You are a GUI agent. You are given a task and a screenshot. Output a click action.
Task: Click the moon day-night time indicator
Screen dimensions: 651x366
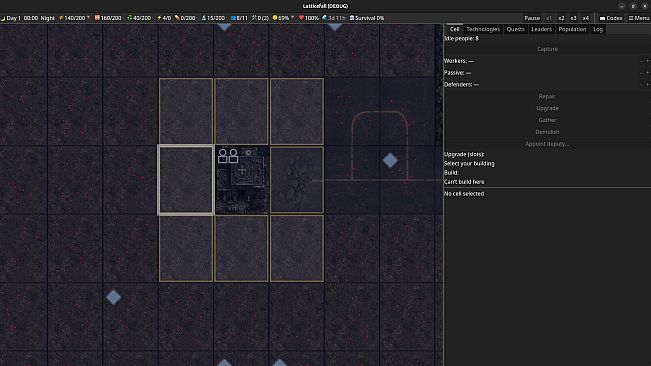pyautogui.click(x=28, y=18)
